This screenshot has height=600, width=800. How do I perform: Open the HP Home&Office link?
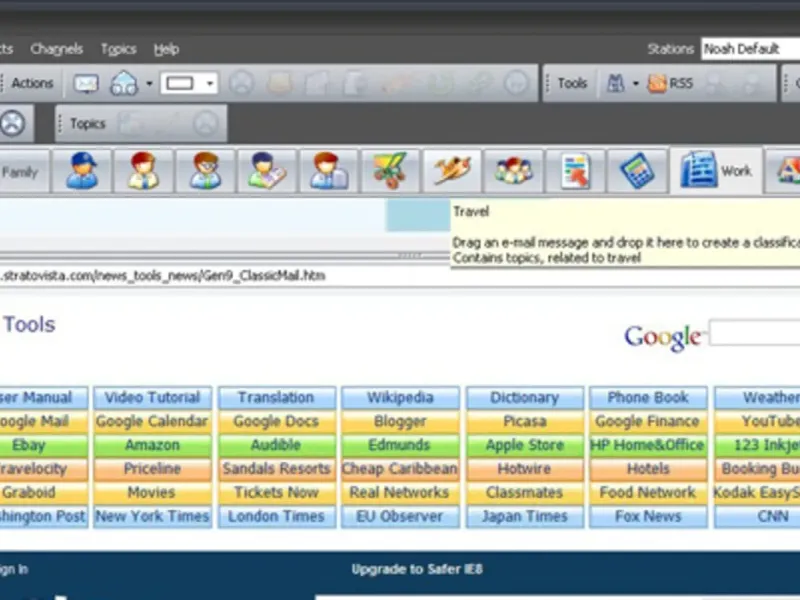(648, 445)
